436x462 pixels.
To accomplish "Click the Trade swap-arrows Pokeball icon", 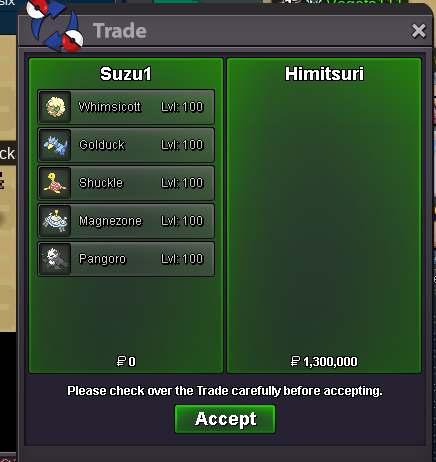I will click(x=55, y=26).
